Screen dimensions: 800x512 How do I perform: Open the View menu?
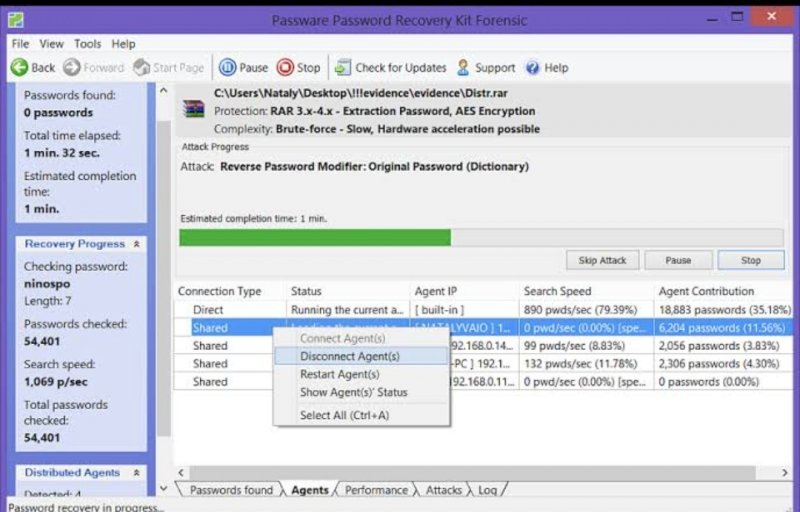point(52,44)
